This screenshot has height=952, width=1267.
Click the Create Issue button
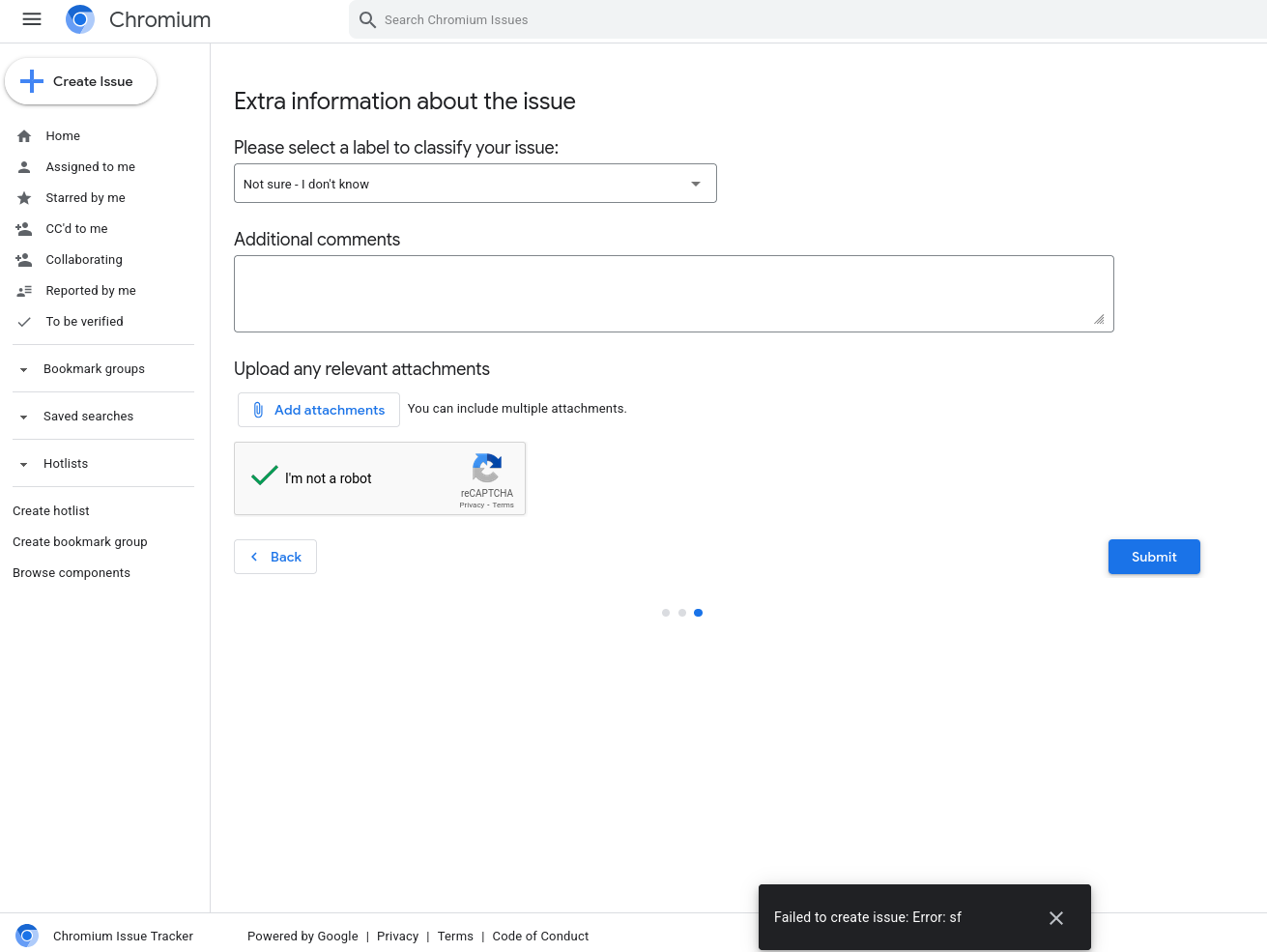click(80, 81)
